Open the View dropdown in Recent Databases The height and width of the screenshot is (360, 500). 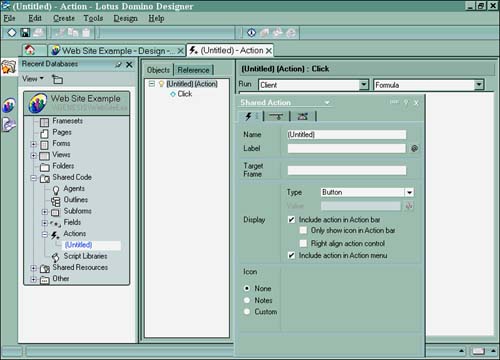33,79
